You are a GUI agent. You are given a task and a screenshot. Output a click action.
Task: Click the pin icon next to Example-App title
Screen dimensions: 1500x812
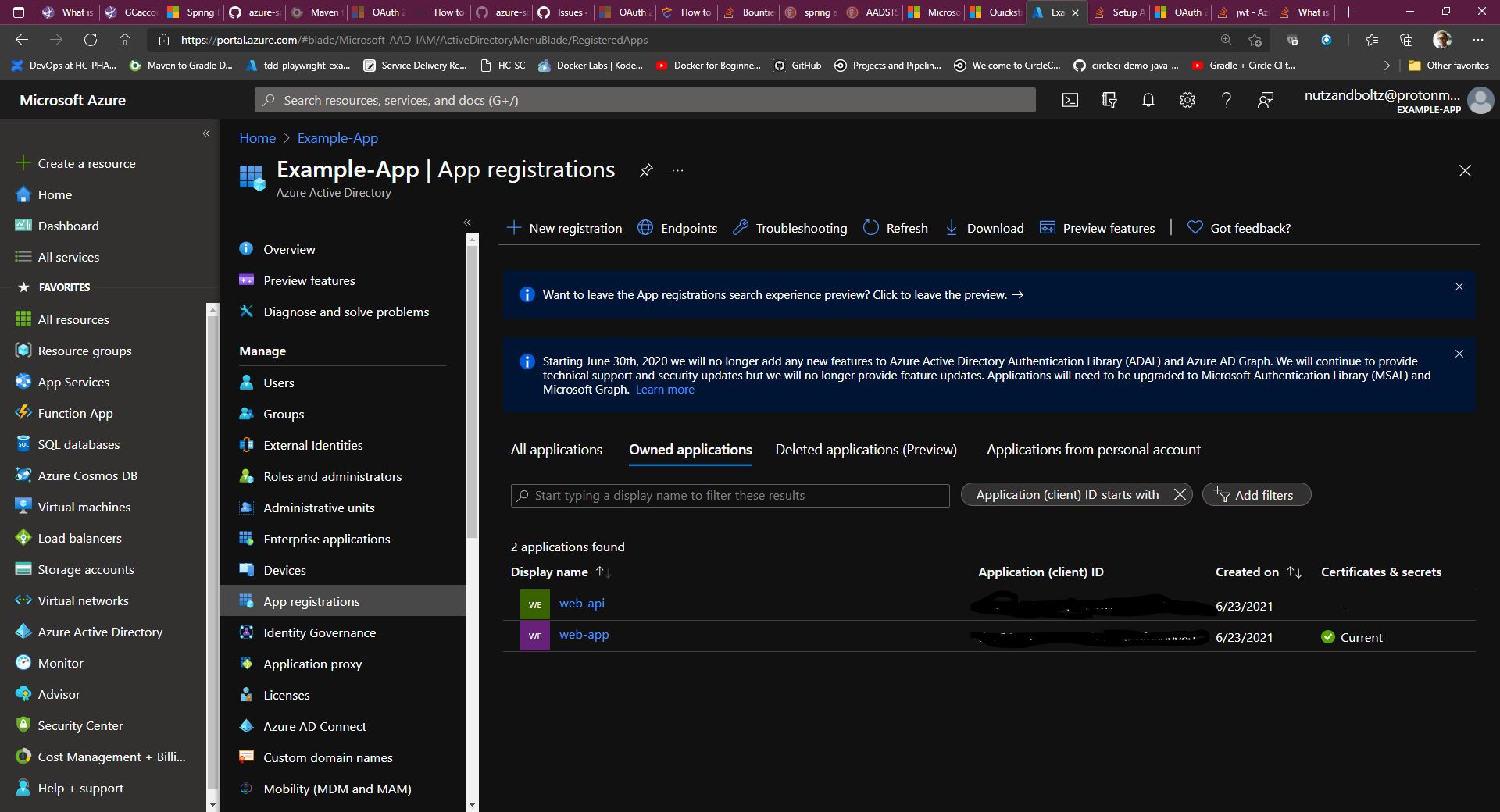coord(646,170)
